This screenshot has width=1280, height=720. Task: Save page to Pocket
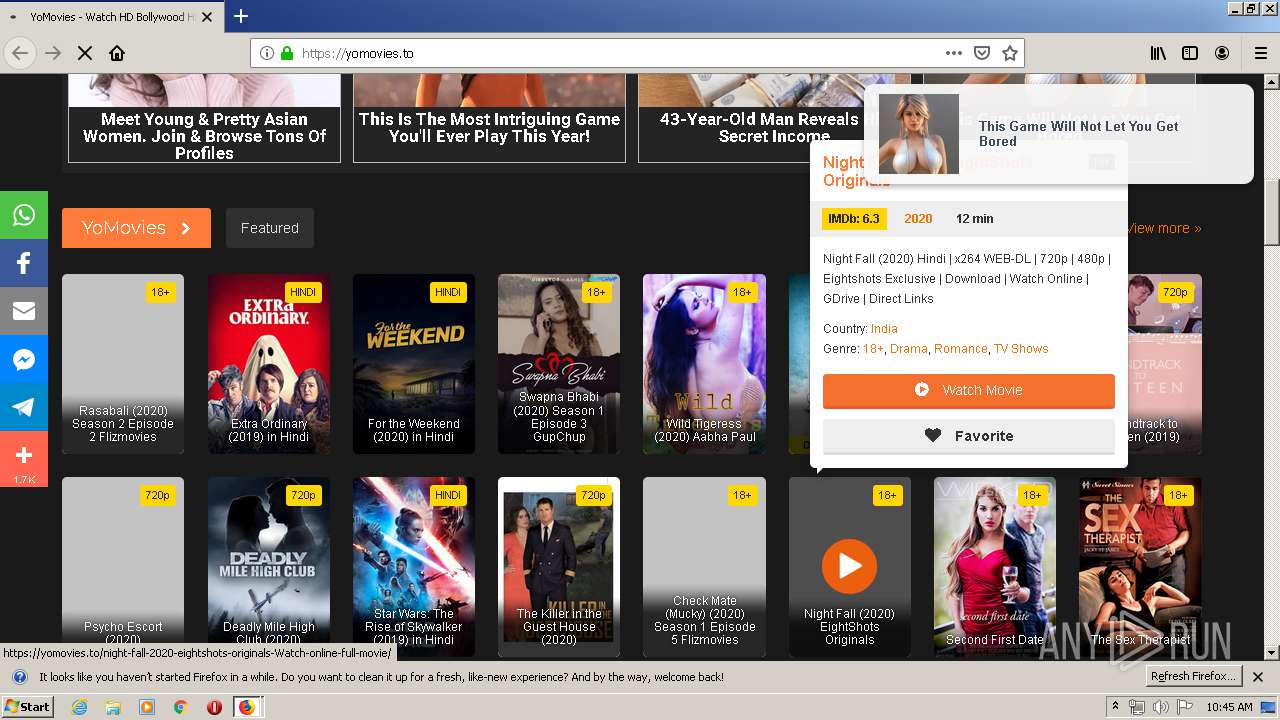[982, 53]
